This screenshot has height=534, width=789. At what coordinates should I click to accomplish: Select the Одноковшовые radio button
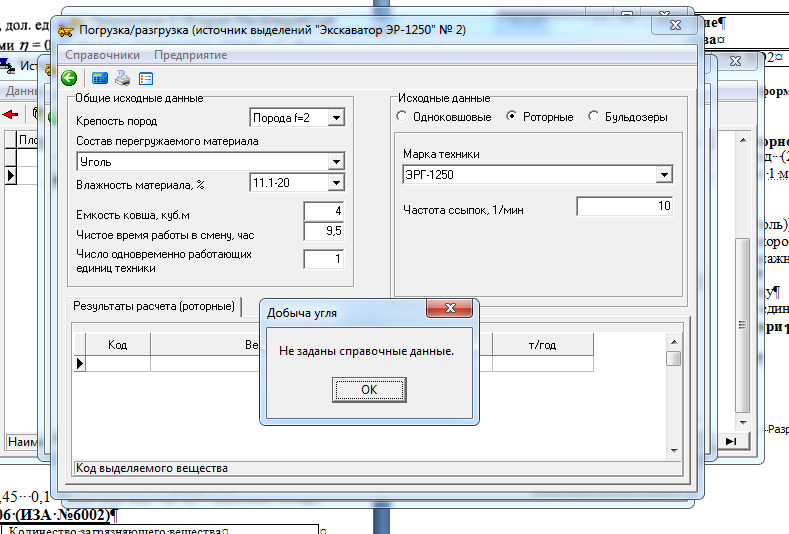402,117
